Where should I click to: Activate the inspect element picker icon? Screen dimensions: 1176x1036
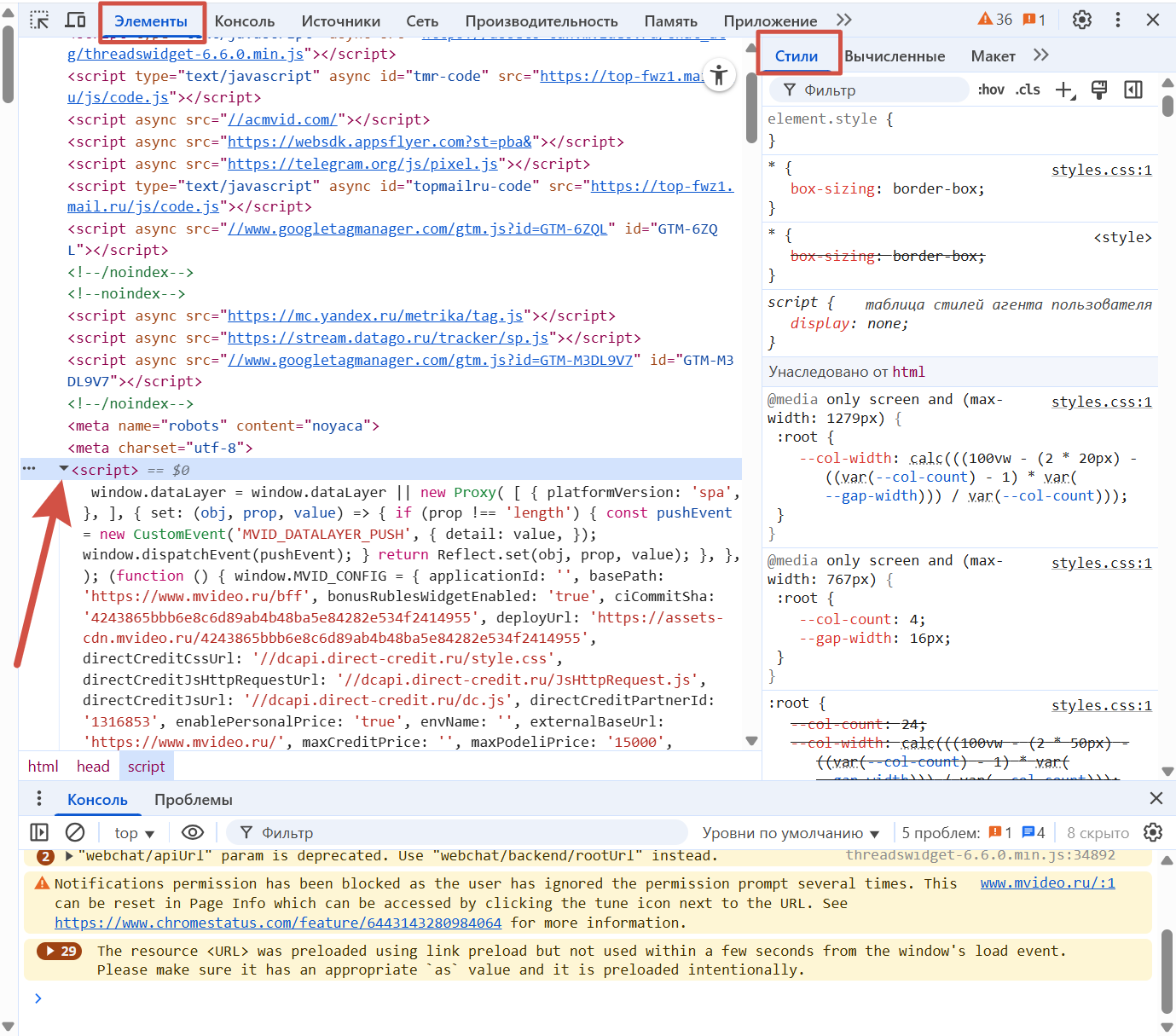coord(39,20)
